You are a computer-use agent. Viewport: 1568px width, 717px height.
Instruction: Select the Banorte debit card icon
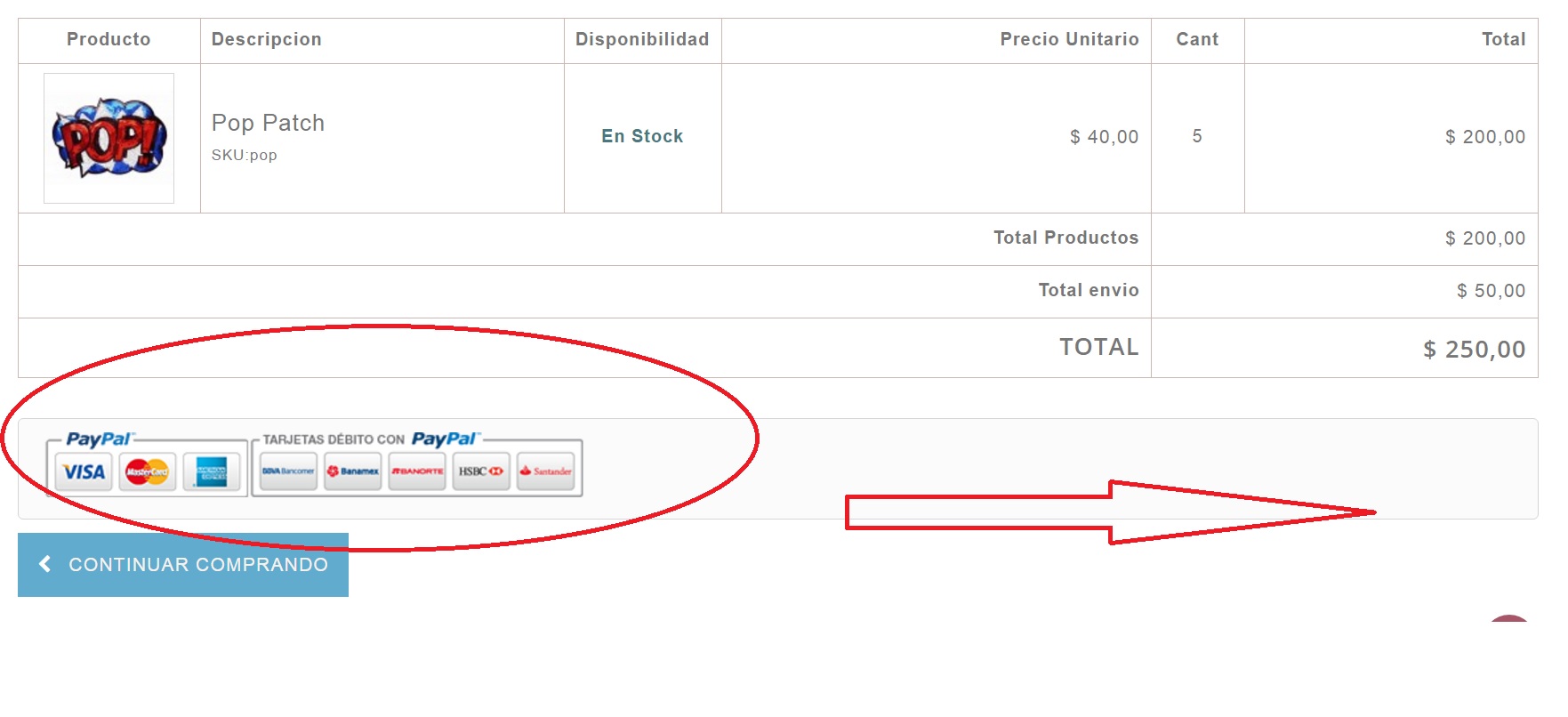417,471
